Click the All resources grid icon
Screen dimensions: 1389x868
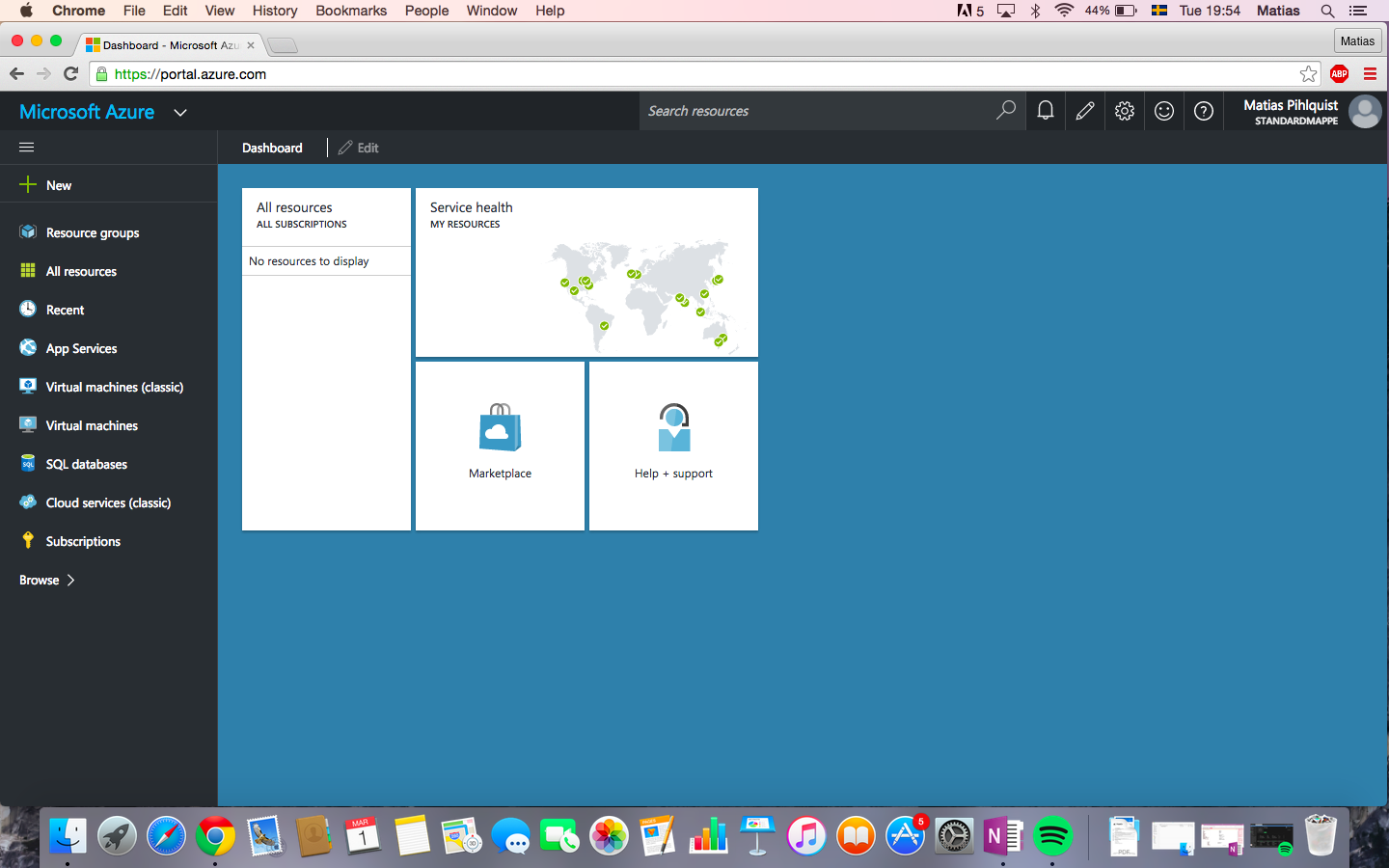click(28, 271)
